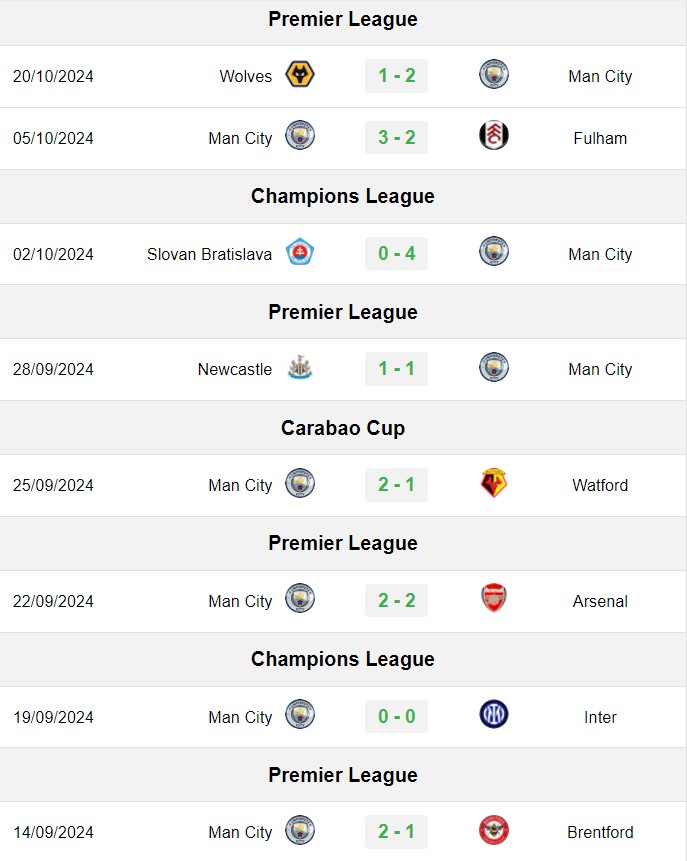Click the Slovan Bratislava club crest
This screenshot has height=861, width=687.
300,253
